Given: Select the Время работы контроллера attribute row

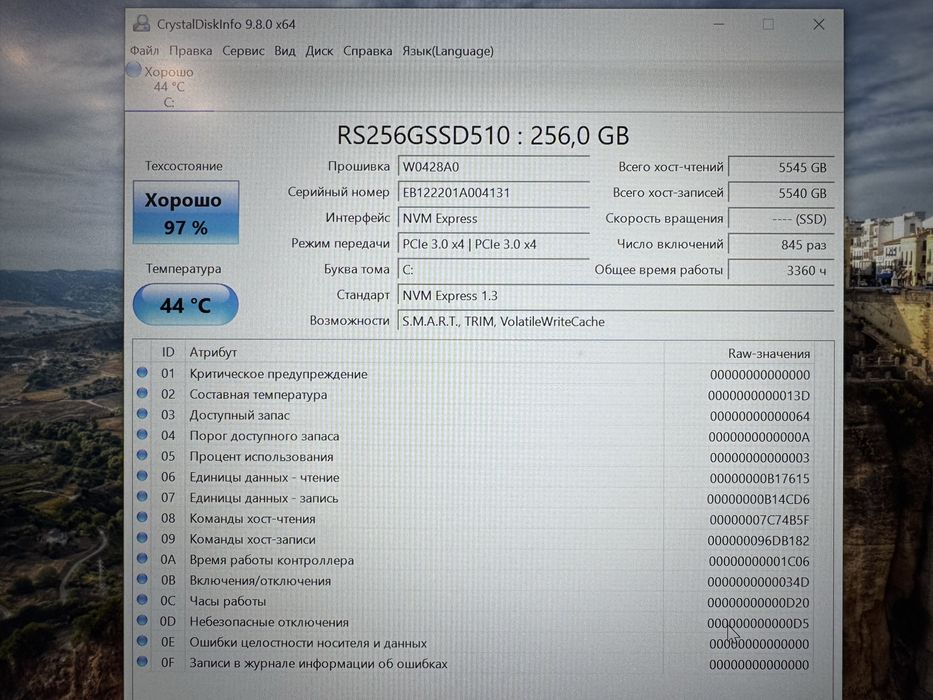Looking at the screenshot, I should point(473,560).
